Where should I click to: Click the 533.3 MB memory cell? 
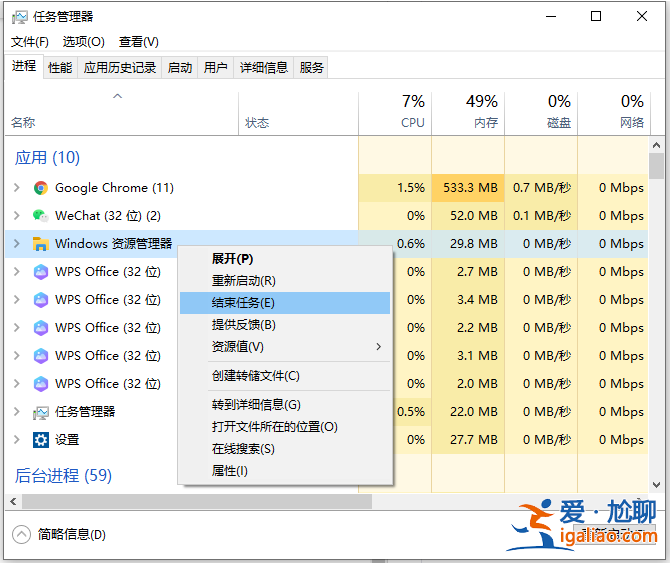[x=468, y=188]
